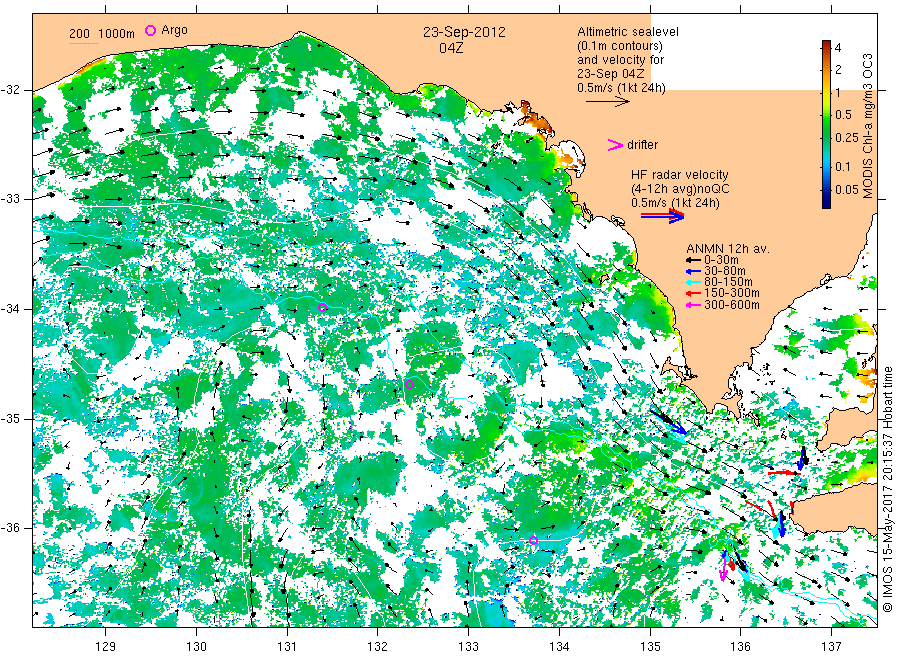Click the '80-150m' depth label
The width and height of the screenshot is (900, 660).
click(728, 282)
